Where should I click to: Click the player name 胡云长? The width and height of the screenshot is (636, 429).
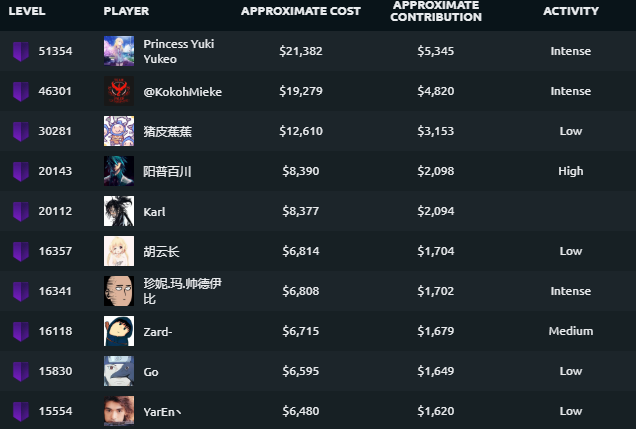161,252
